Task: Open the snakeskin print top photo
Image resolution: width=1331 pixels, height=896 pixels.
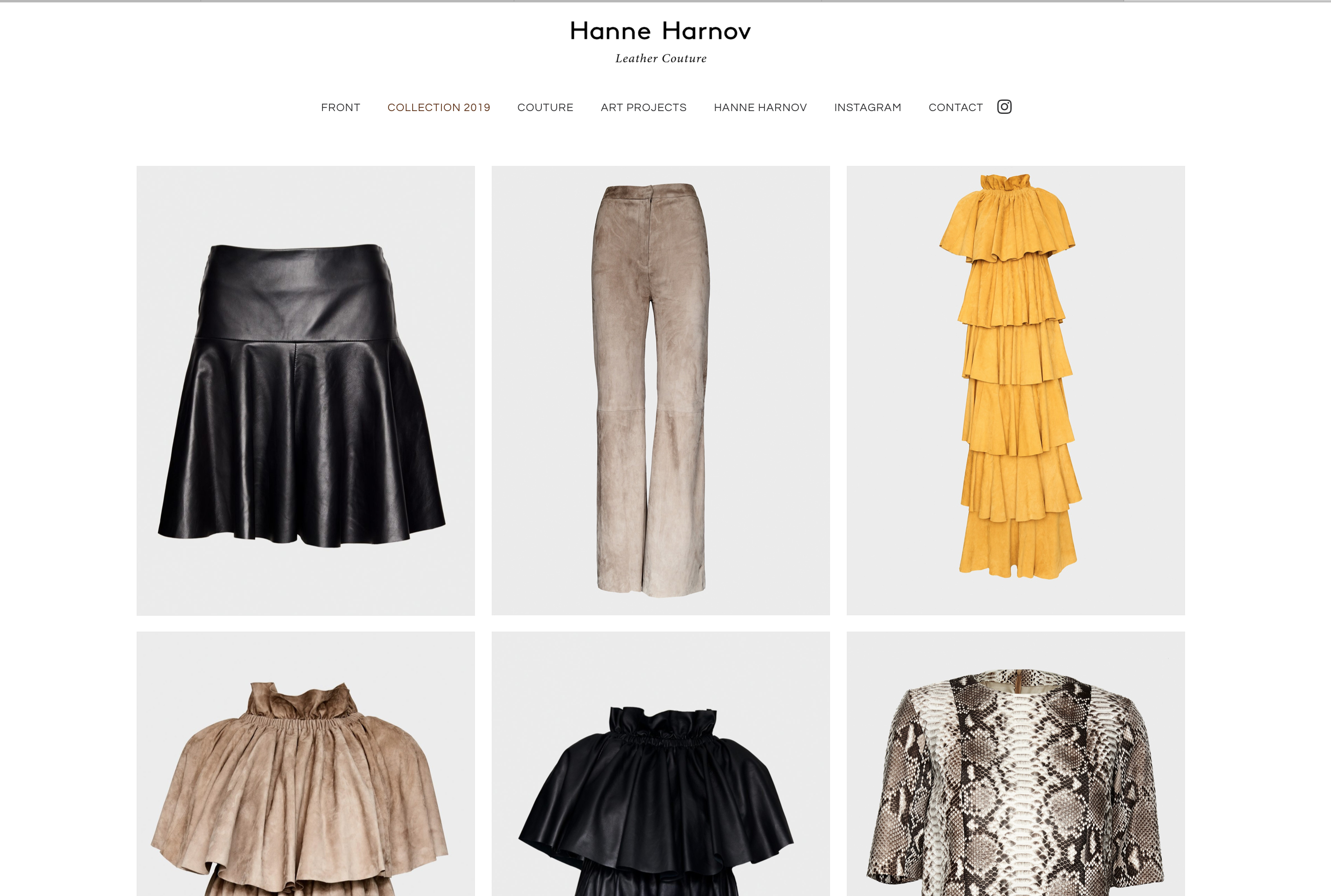Action: tap(1015, 764)
